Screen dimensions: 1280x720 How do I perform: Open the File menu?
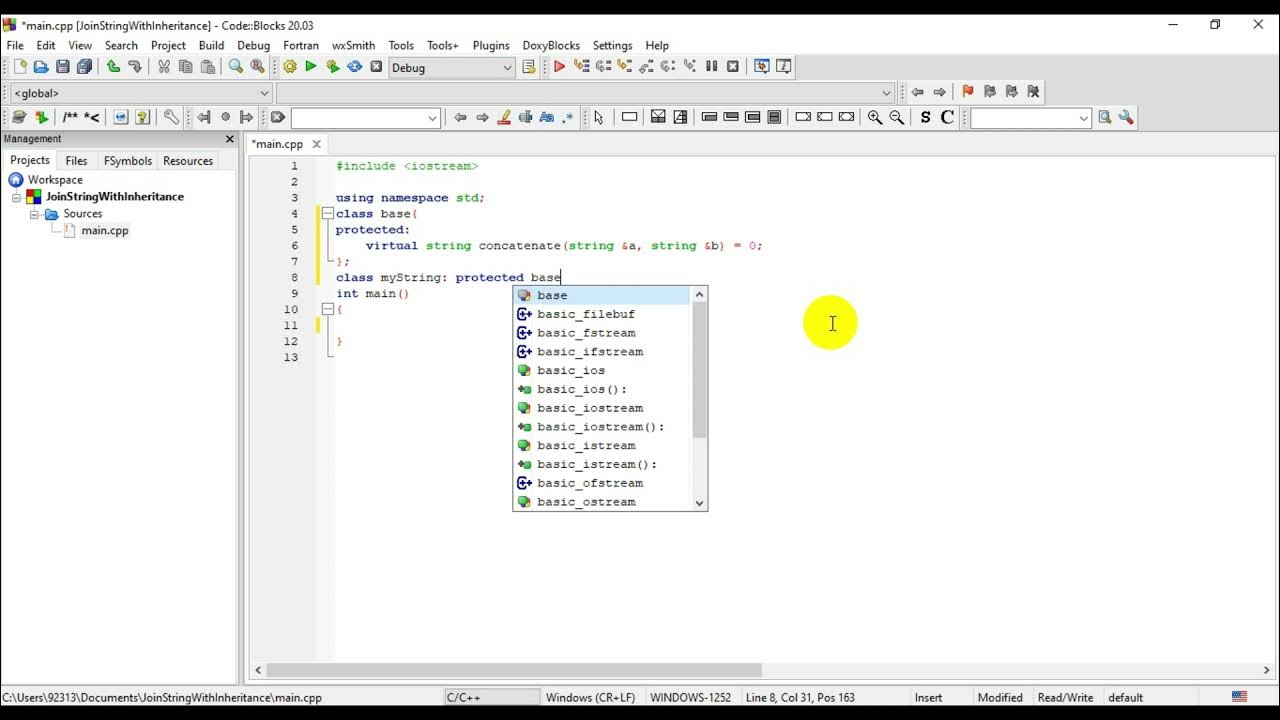coord(15,45)
